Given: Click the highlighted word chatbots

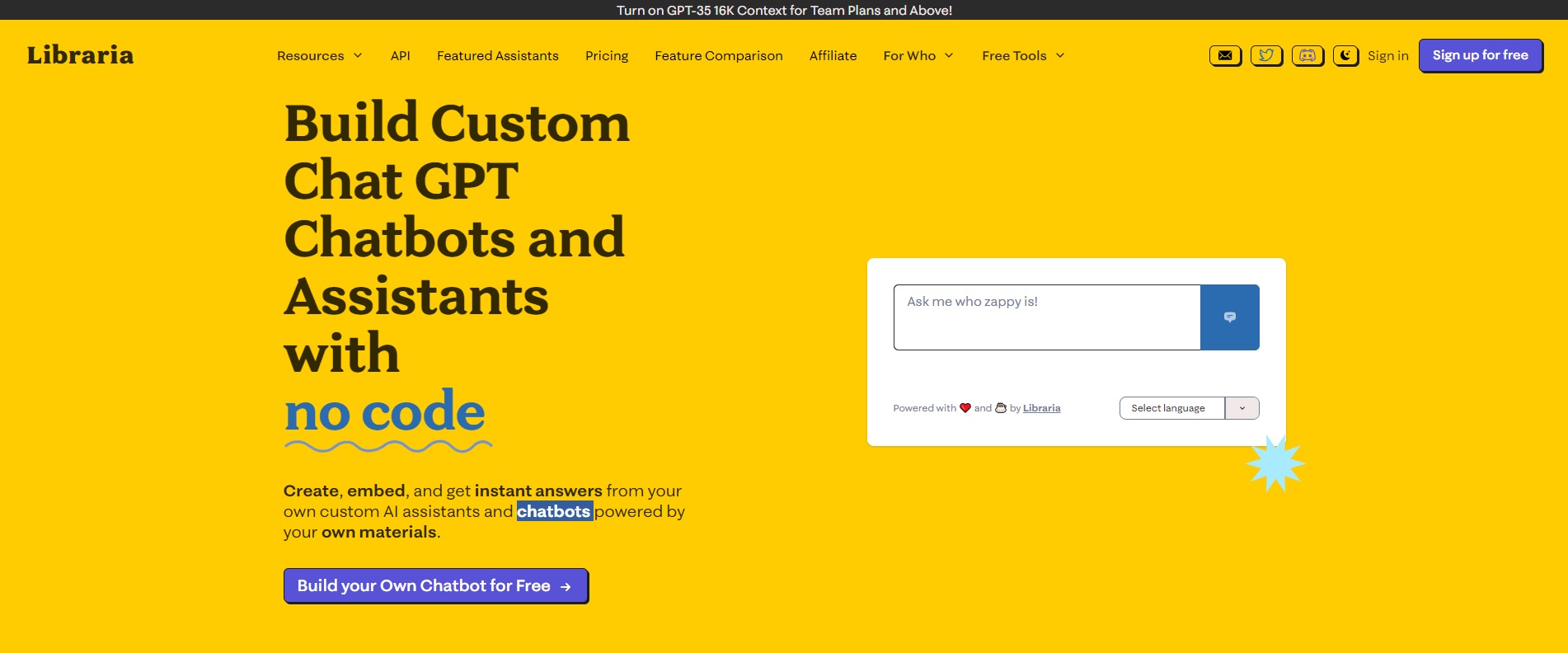Looking at the screenshot, I should click(x=554, y=511).
